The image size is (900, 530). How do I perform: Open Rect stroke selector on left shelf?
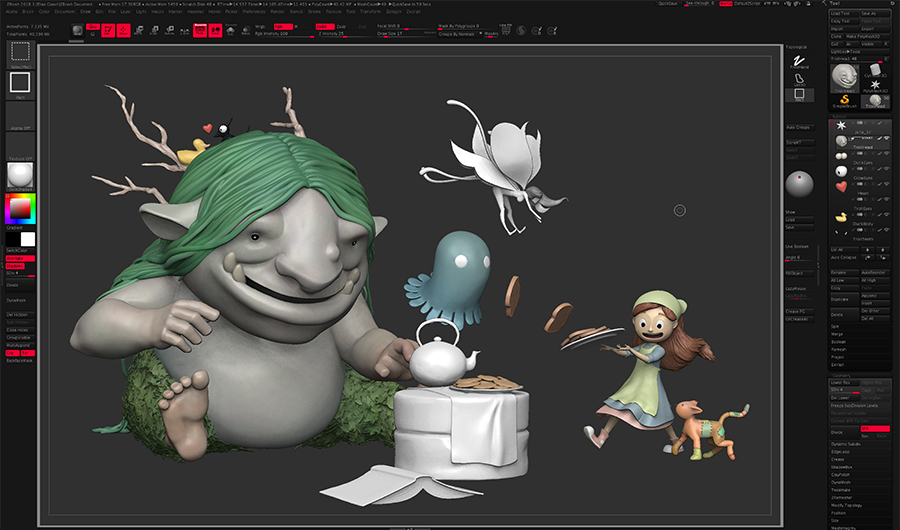pos(20,85)
